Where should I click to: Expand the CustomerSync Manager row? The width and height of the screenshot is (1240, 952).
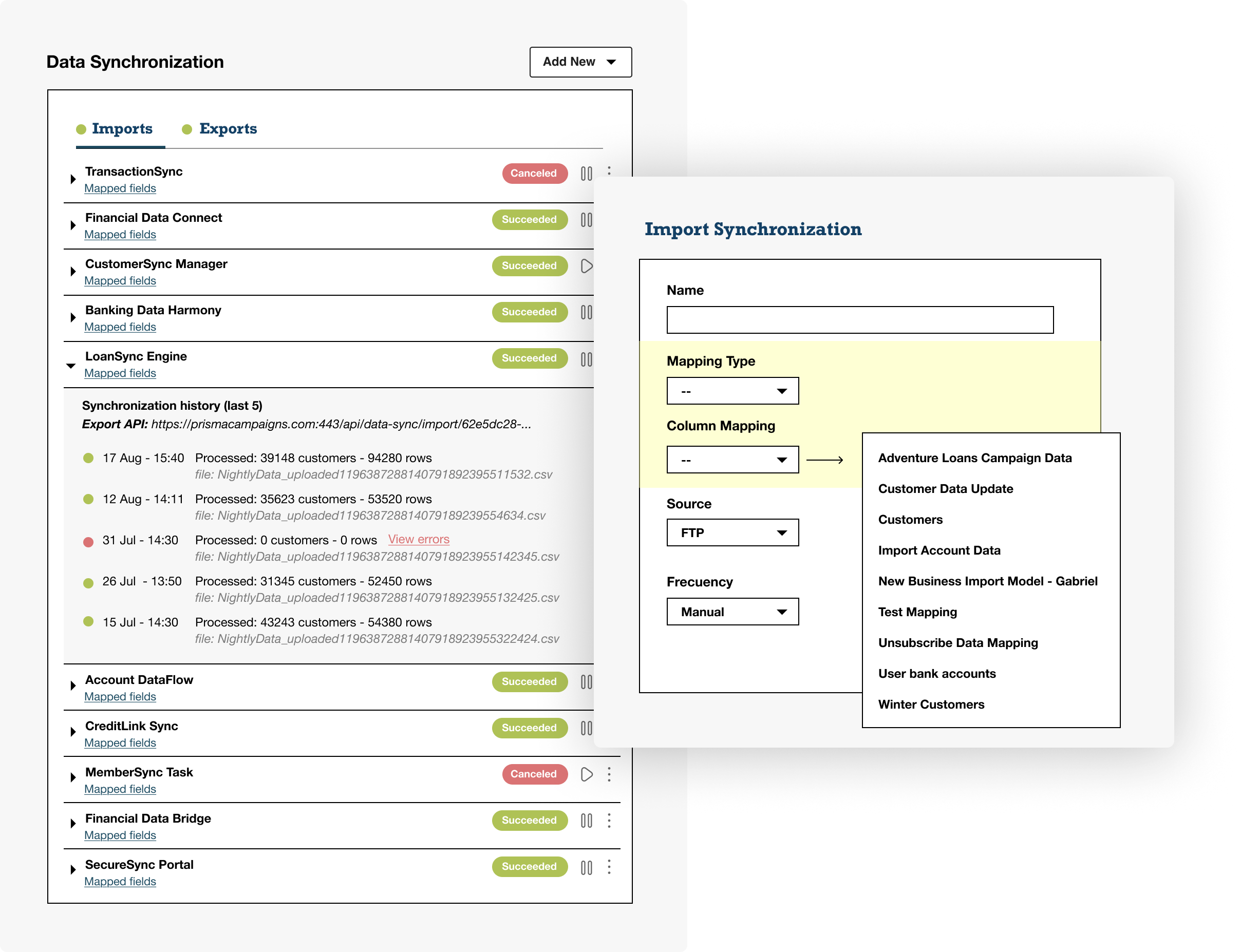pos(72,272)
